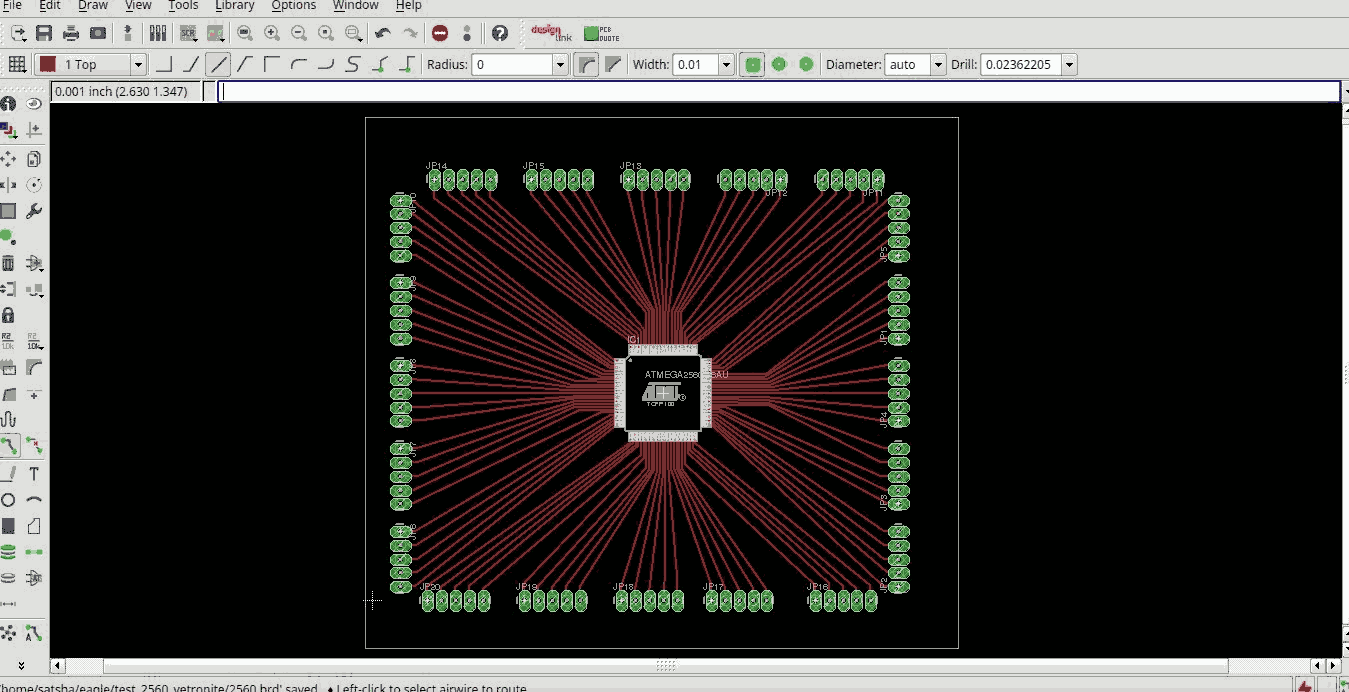Click the coordinate display '0.001 inch (2.630 1.347)'
Image resolution: width=1349 pixels, height=692 pixels.
pyautogui.click(x=121, y=91)
